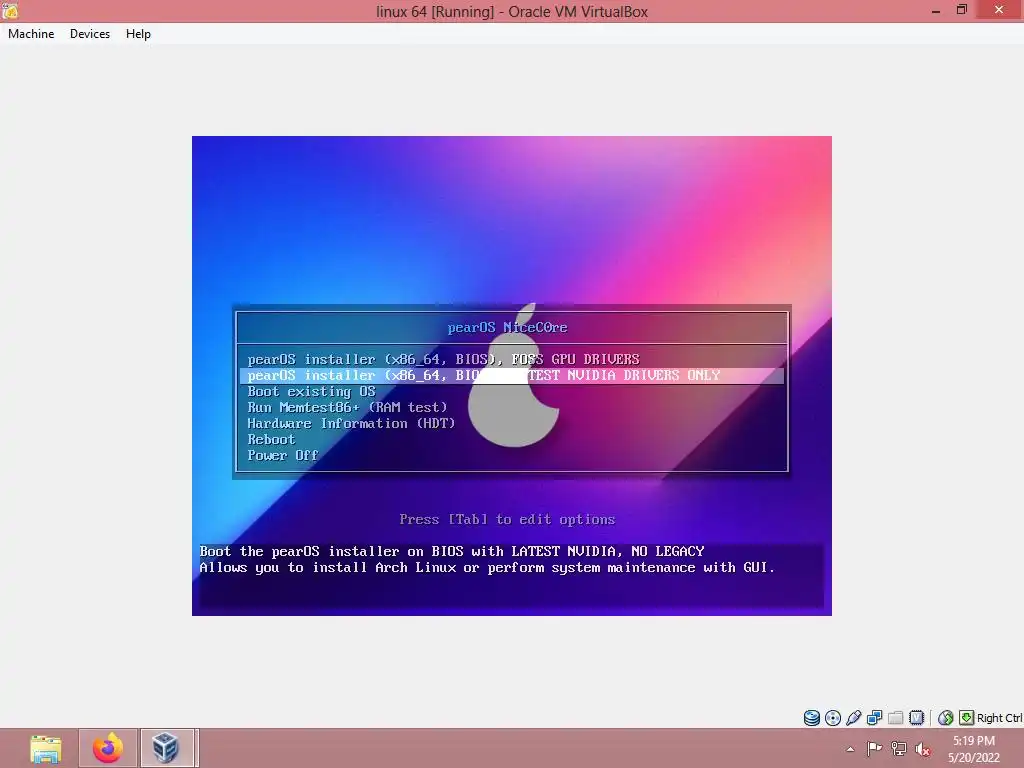Image resolution: width=1024 pixels, height=768 pixels.
Task: Click the Right Ctrl host key label
Action: point(999,718)
